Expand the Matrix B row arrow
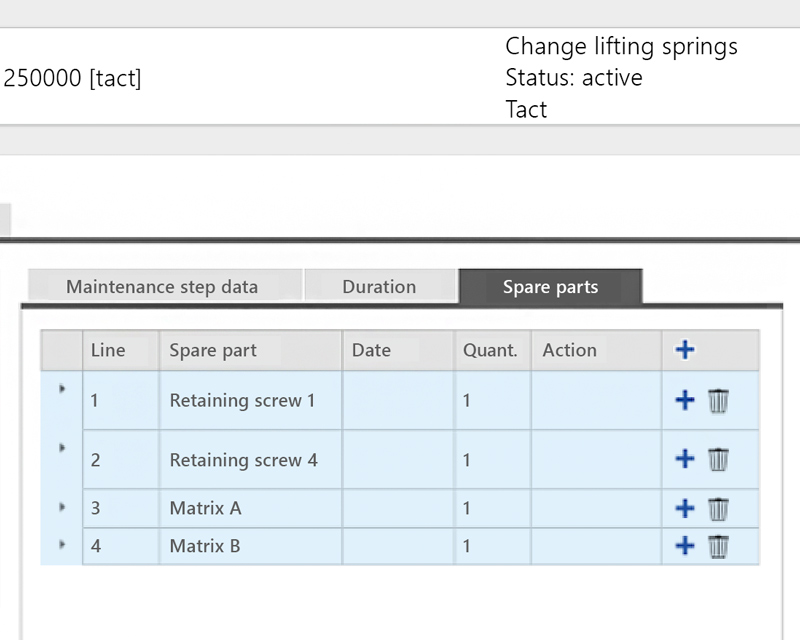 click(62, 545)
